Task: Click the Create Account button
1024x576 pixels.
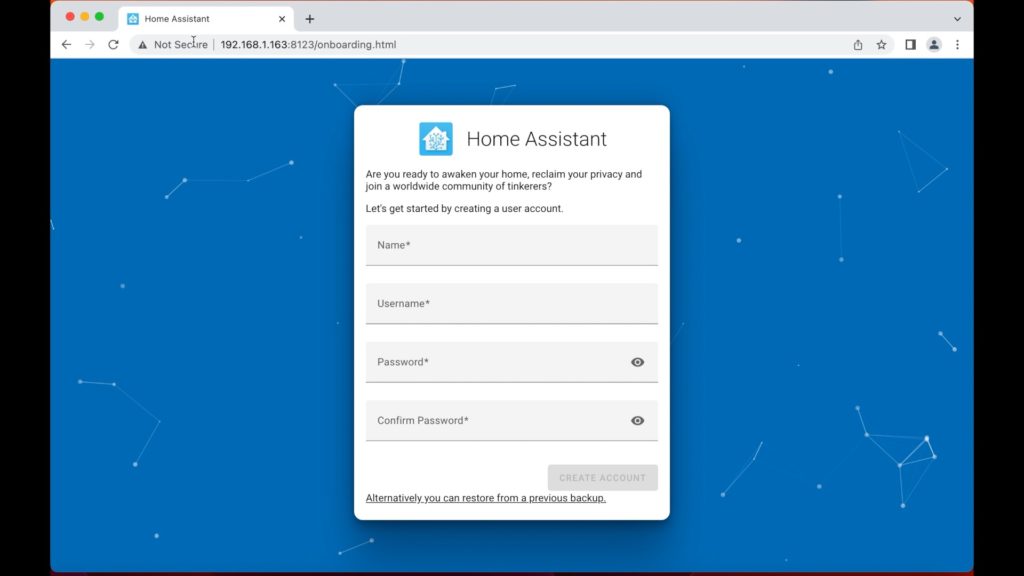Action: [602, 478]
